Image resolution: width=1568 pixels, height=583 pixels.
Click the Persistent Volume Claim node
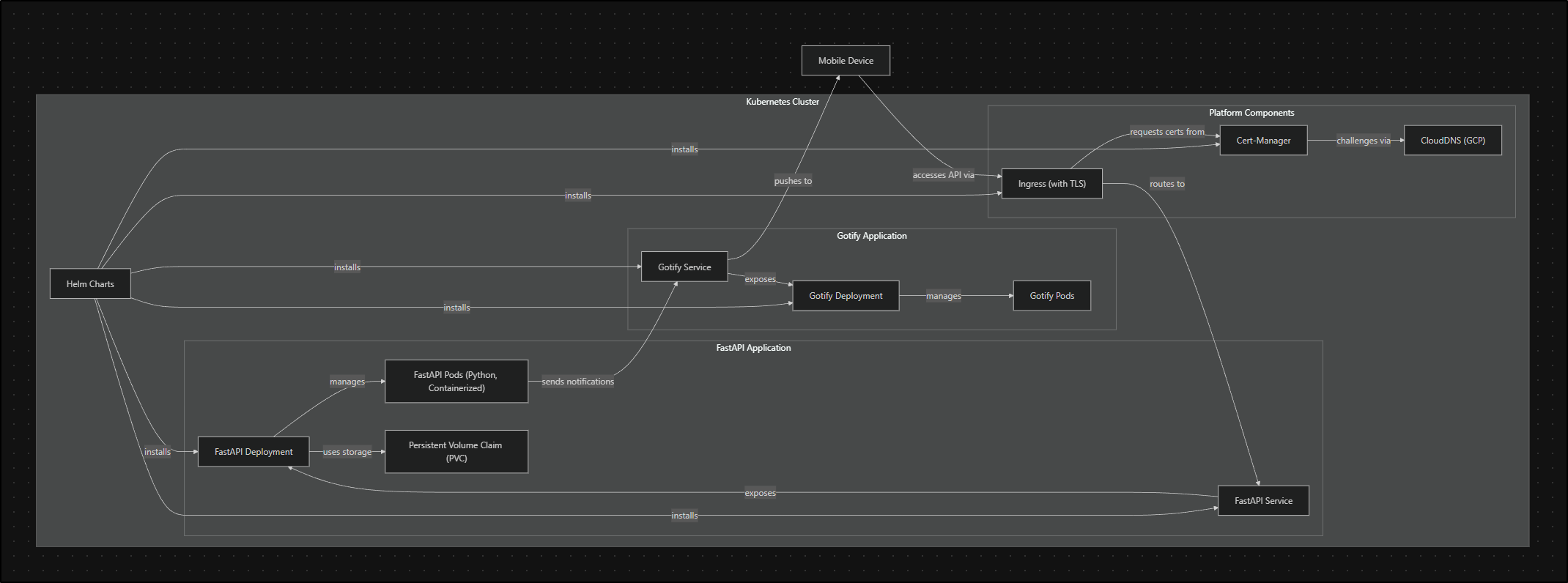[x=456, y=452]
